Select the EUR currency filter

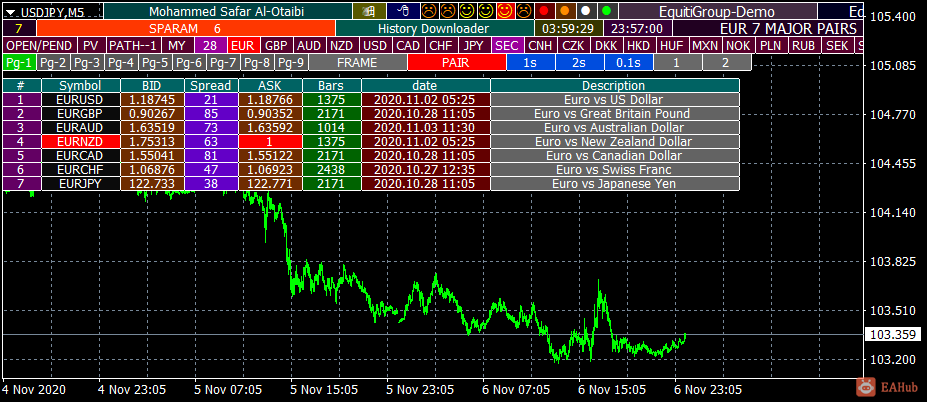242,46
